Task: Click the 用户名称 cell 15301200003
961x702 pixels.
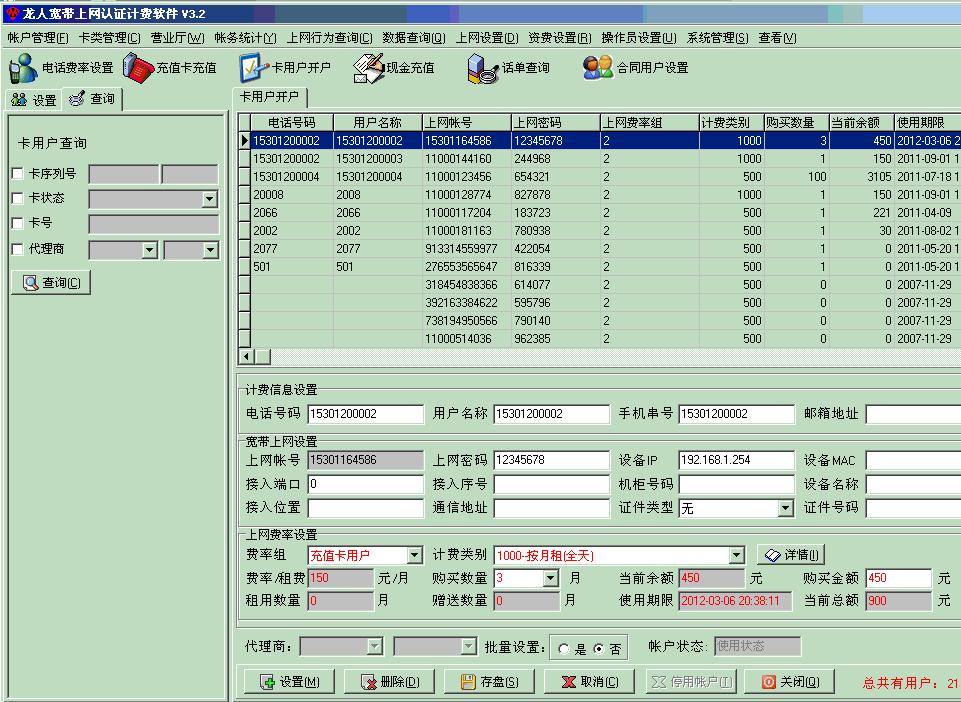Action: tap(378, 159)
